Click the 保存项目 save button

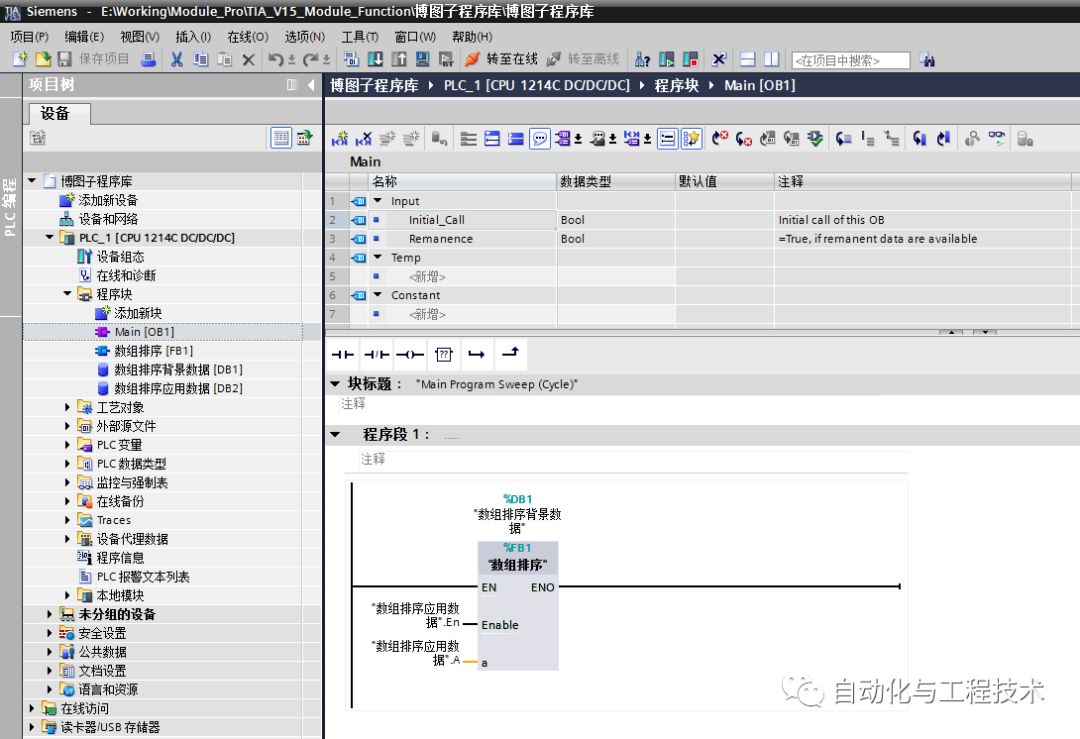(94, 59)
